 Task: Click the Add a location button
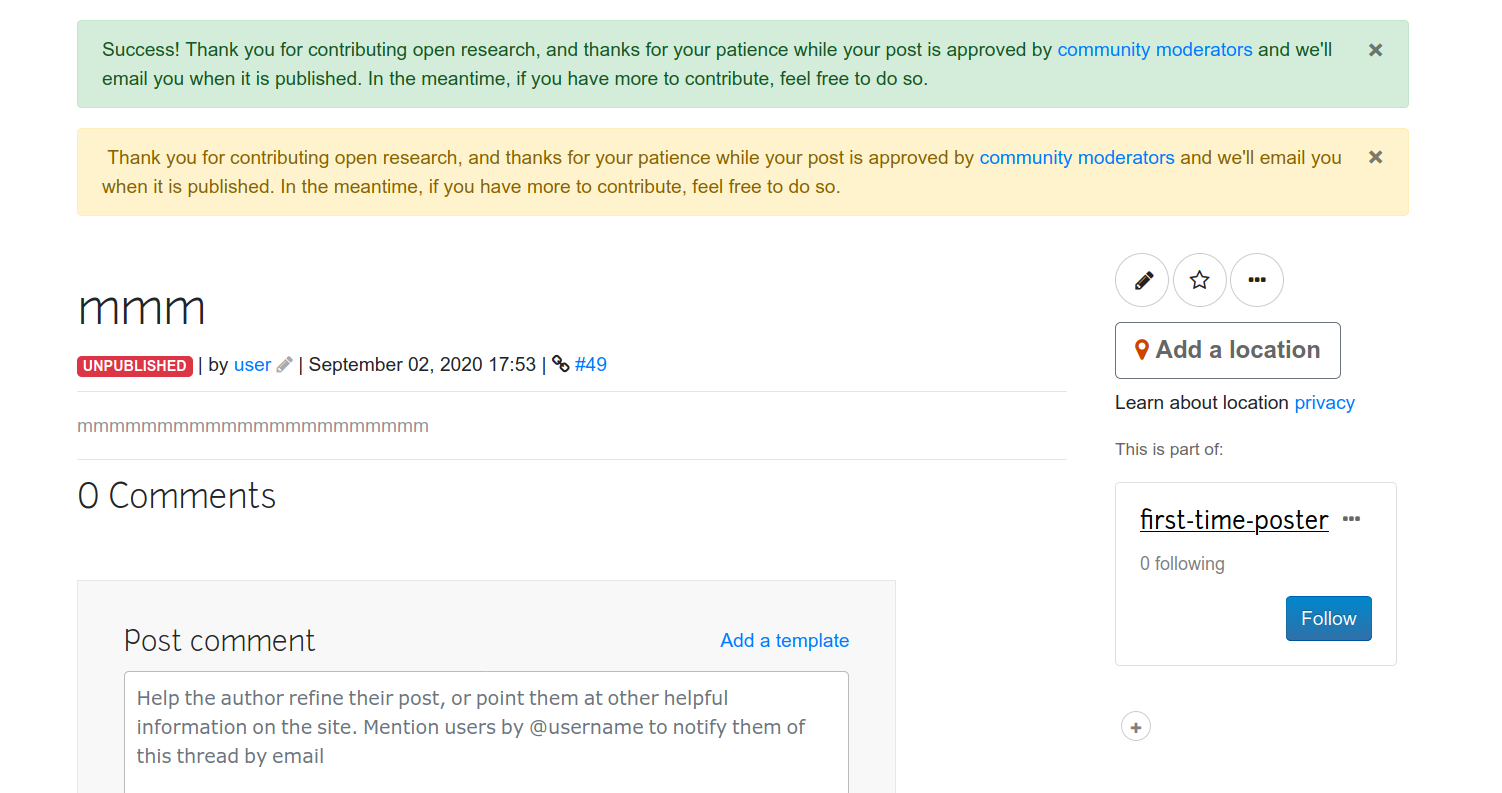point(1227,350)
